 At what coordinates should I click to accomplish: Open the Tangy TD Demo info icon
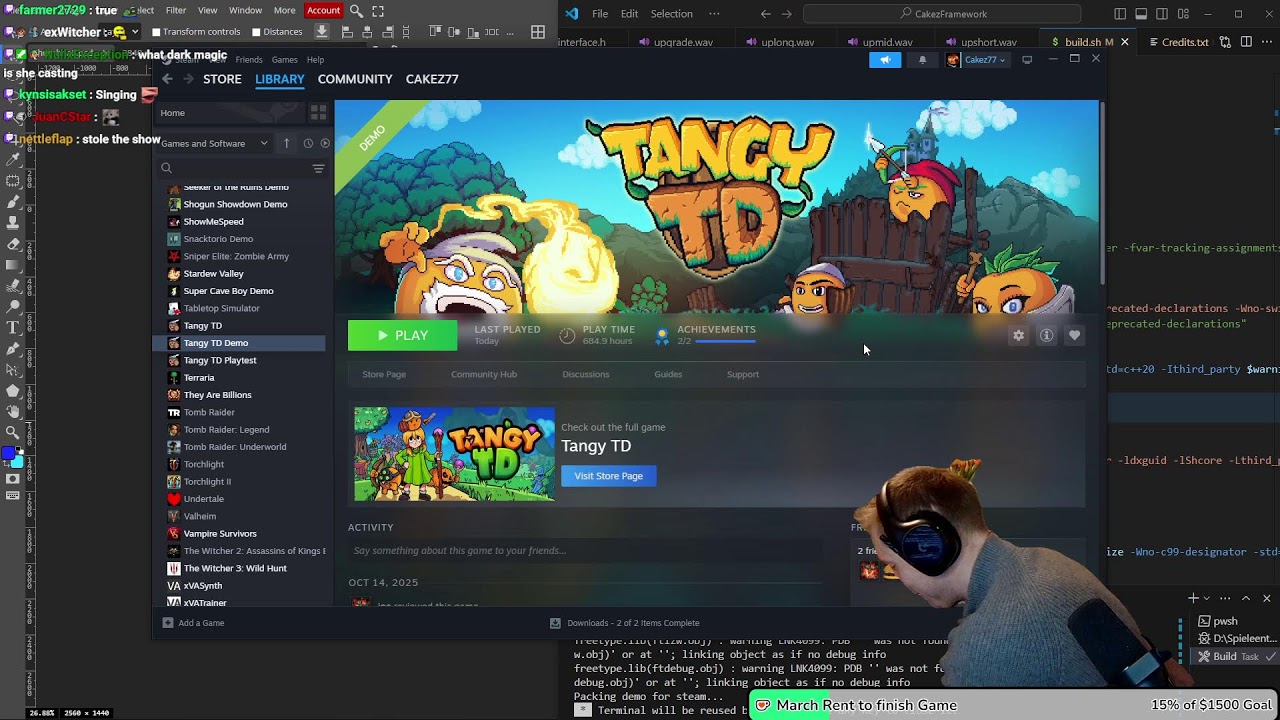point(1046,336)
